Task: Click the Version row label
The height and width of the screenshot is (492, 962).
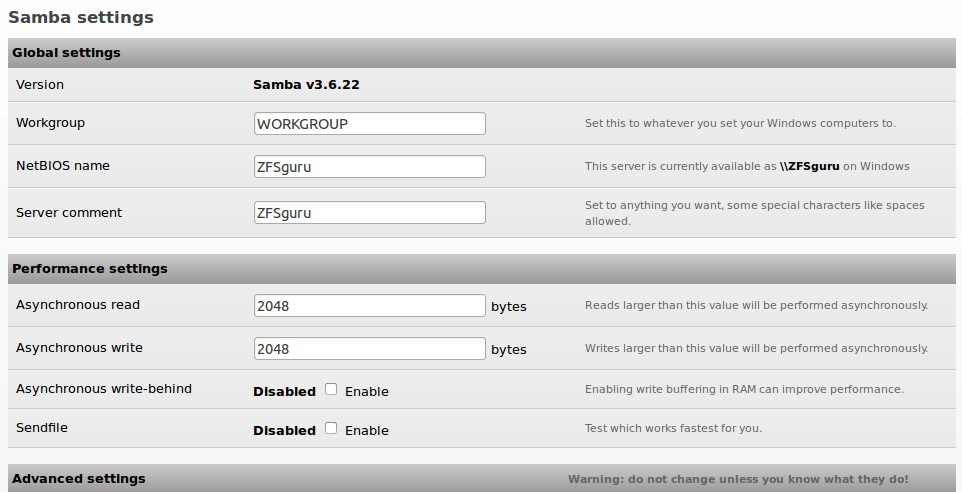Action: click(40, 85)
